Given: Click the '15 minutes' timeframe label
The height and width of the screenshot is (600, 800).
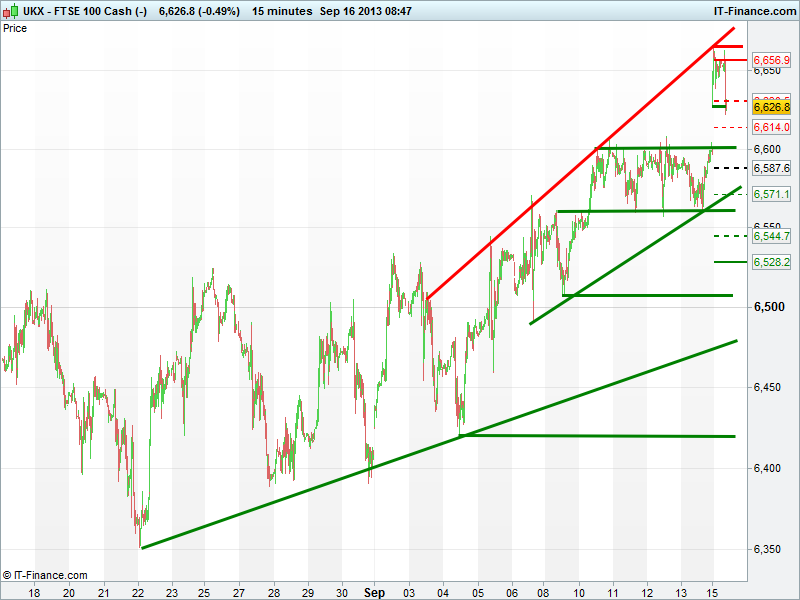Looking at the screenshot, I should coord(282,11).
